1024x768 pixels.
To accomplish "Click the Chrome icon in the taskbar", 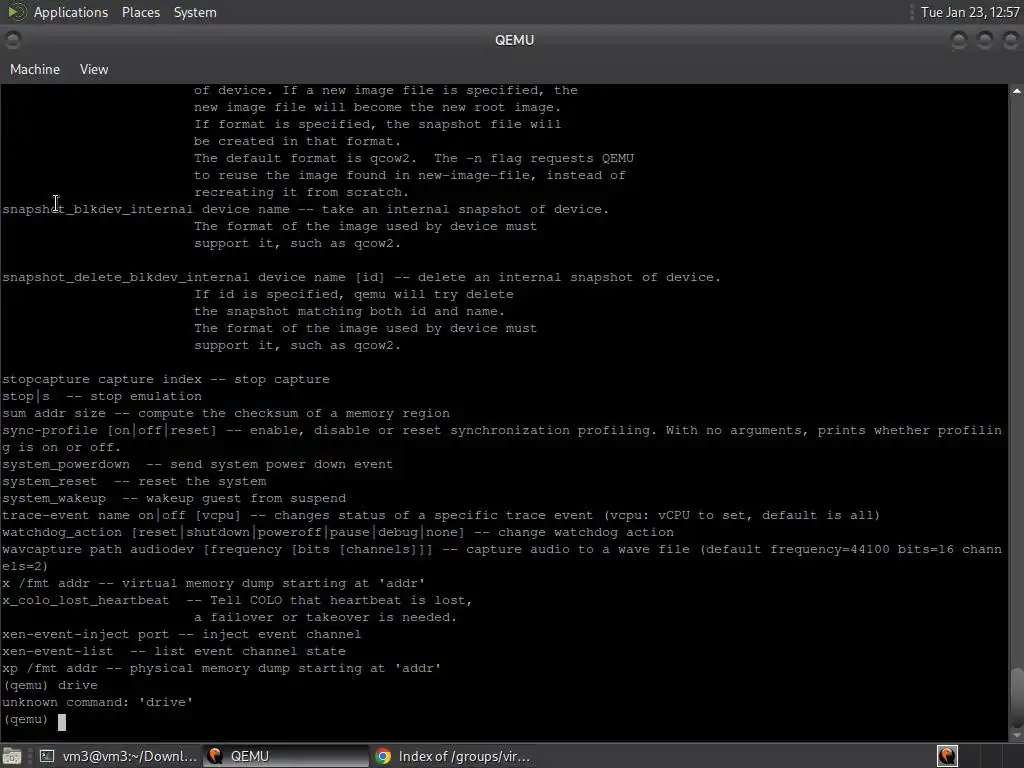I will [x=383, y=756].
